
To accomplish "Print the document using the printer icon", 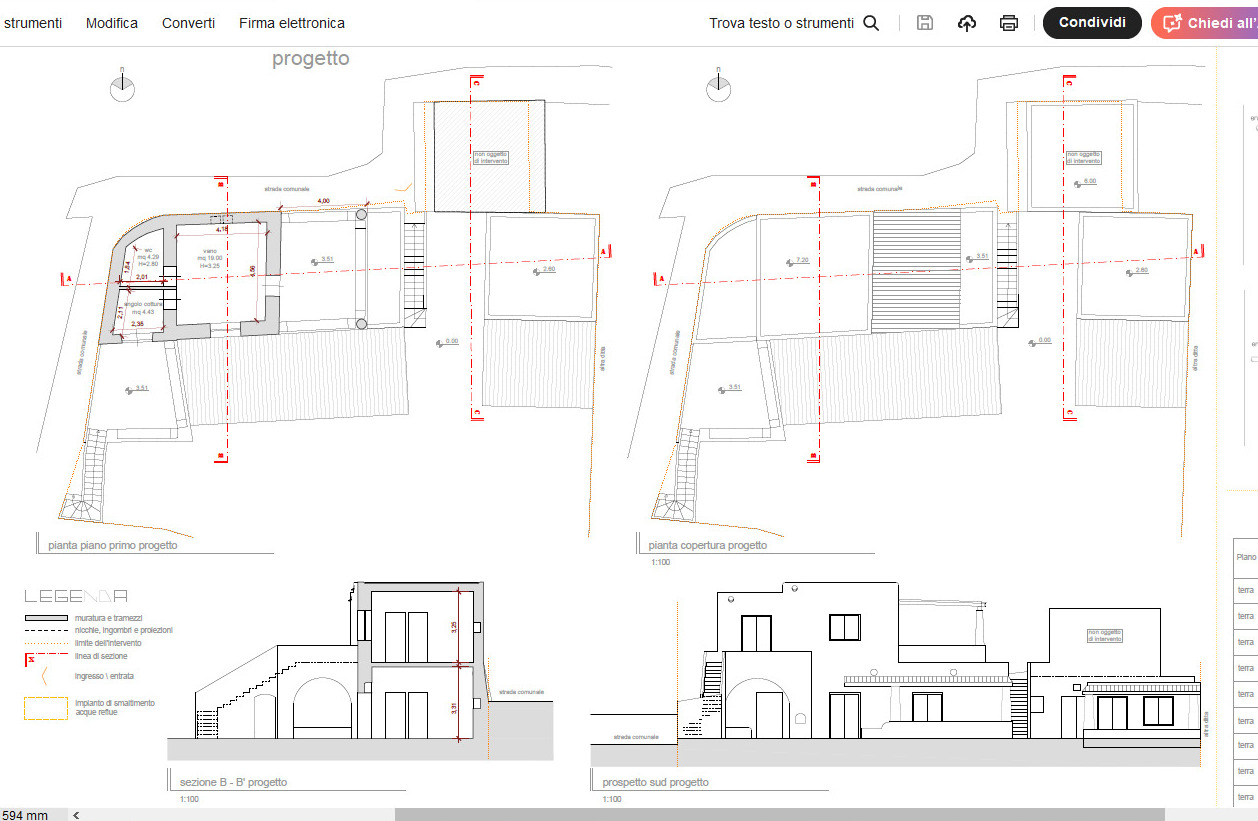I will click(1009, 23).
